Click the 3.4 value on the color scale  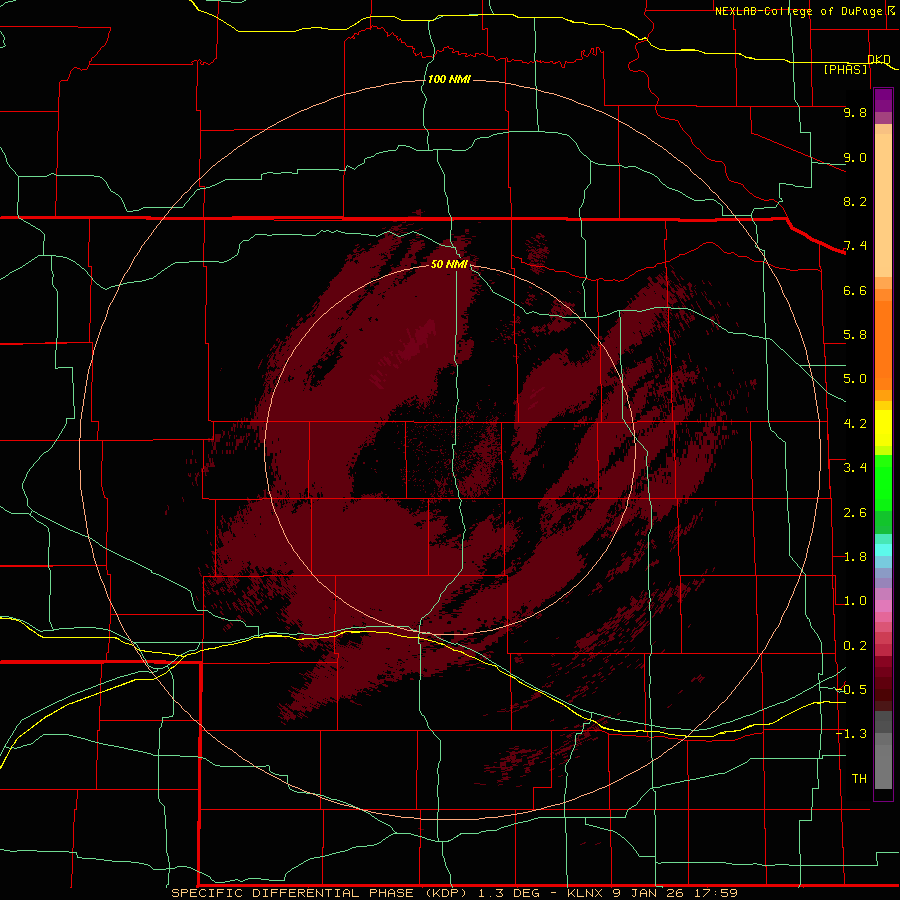click(x=855, y=468)
